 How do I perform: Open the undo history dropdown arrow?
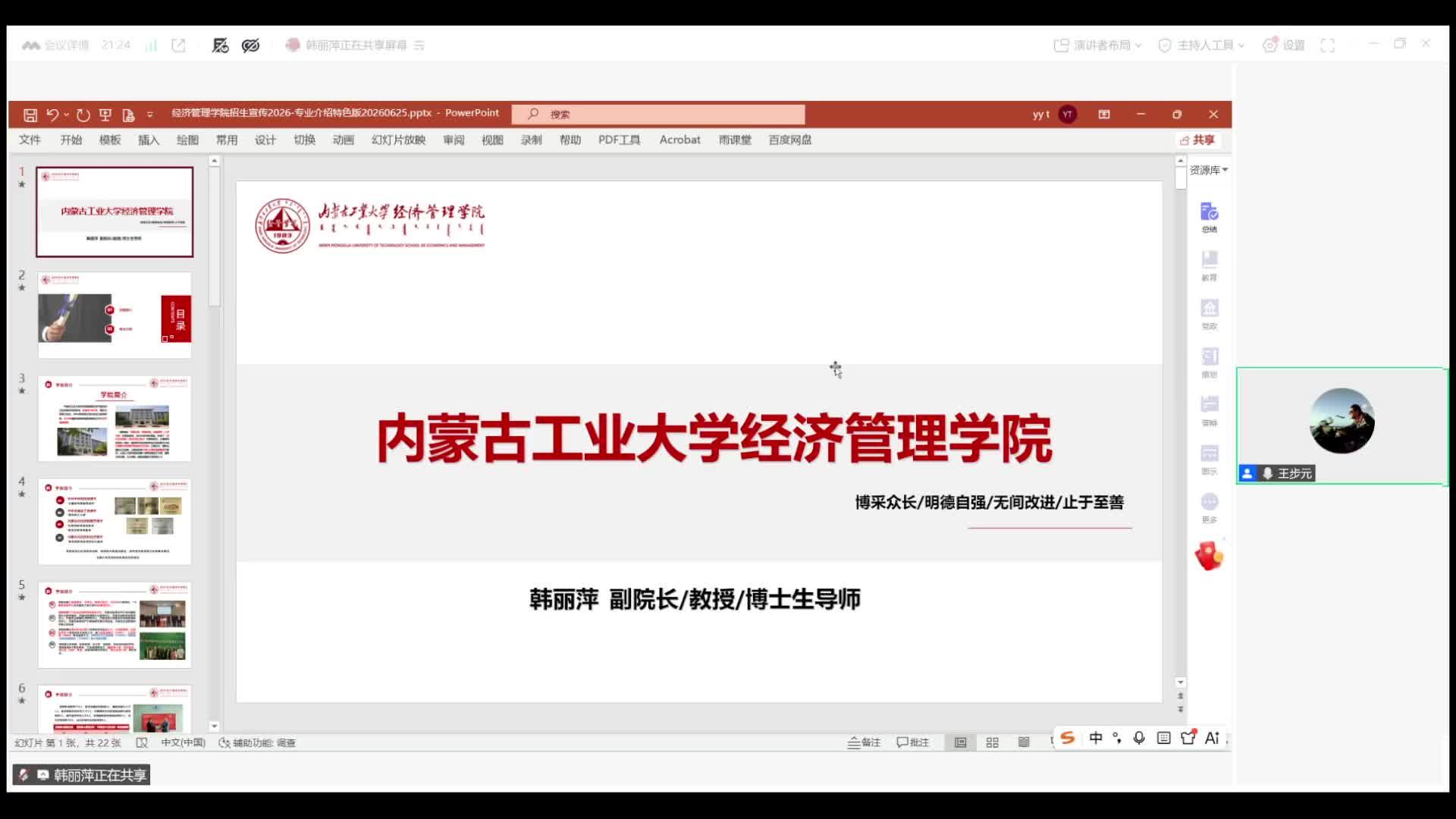pyautogui.click(x=67, y=115)
